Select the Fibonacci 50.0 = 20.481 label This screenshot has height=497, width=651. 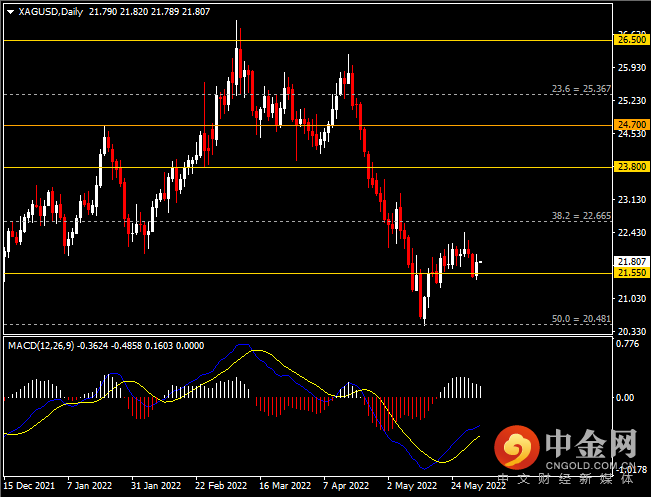[x=581, y=319]
